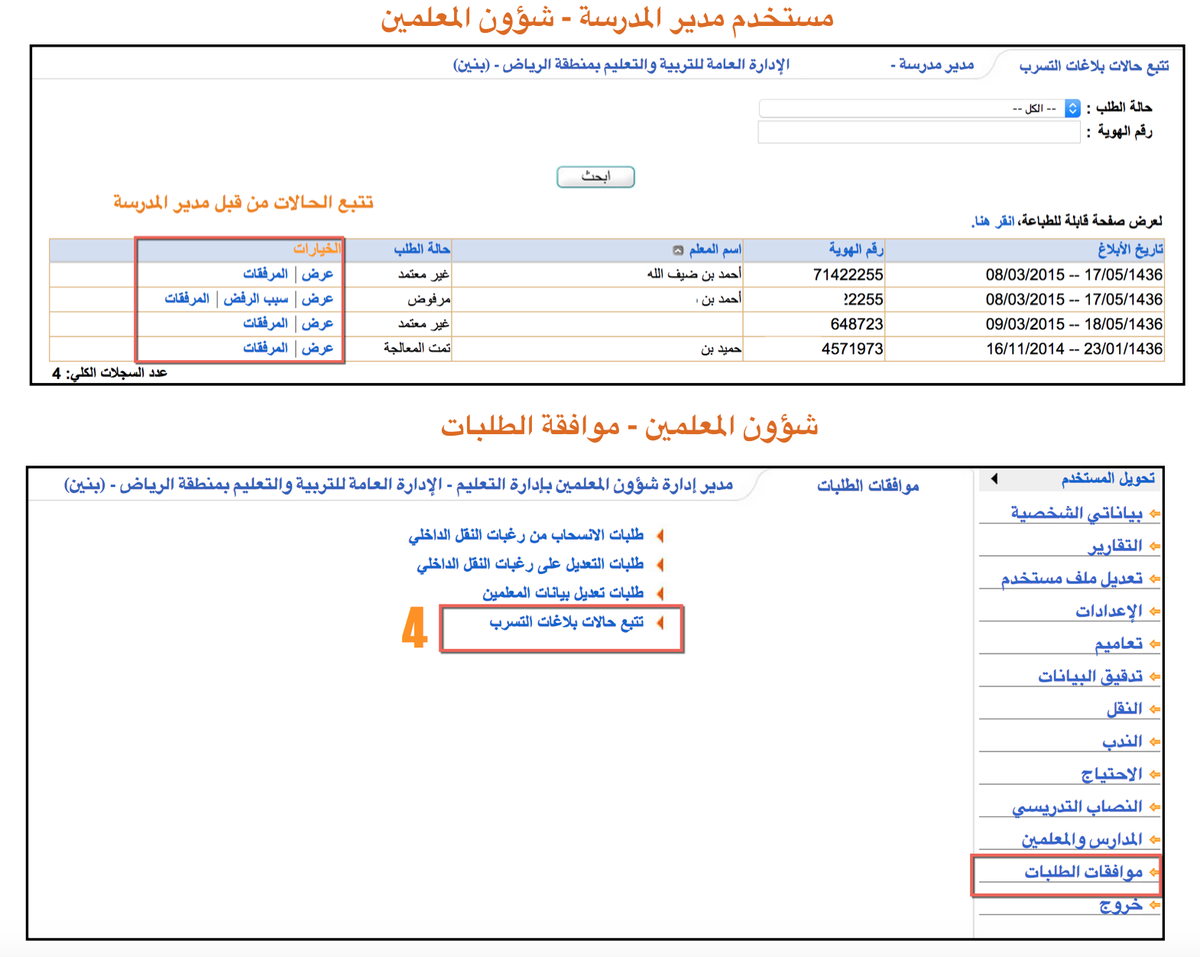This screenshot has height=957, width=1200.
Task: Focus the رقم الهوية search input field
Action: click(x=919, y=133)
